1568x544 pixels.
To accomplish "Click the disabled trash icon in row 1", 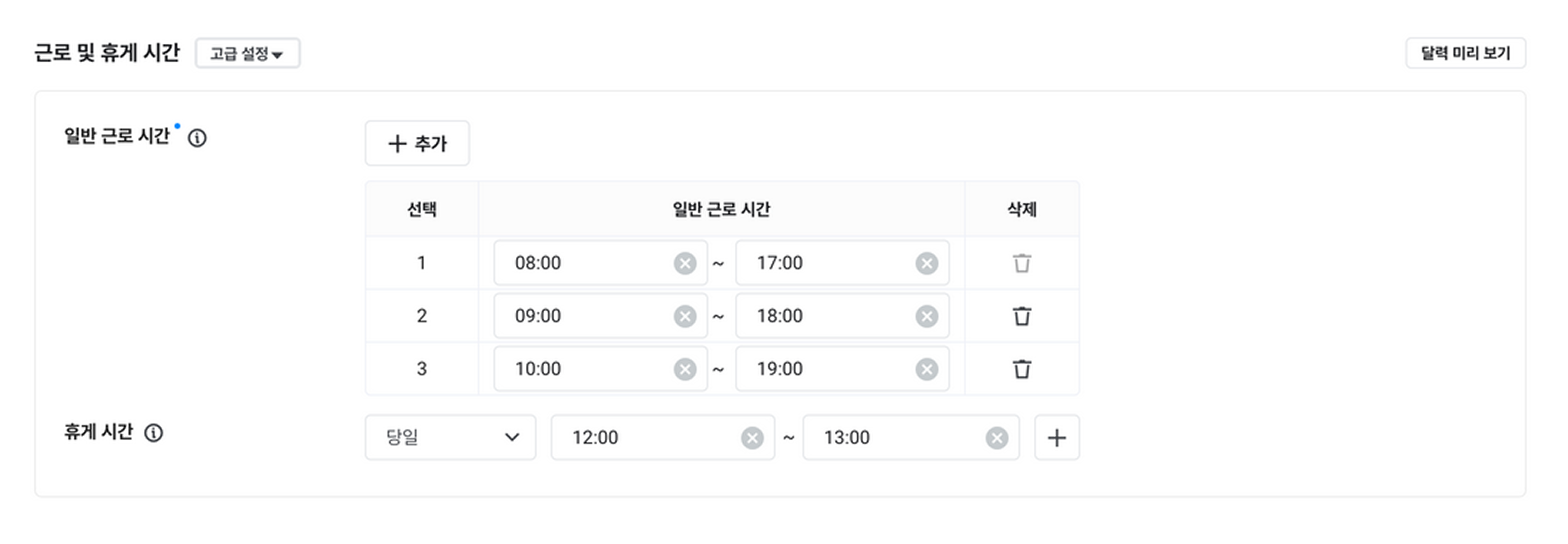I will click(x=1021, y=263).
